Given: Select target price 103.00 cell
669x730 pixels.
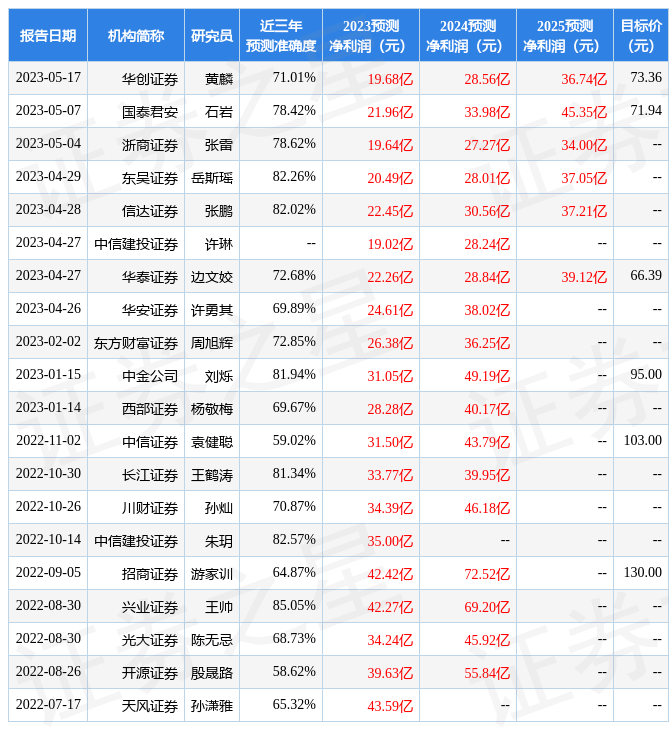Looking at the screenshot, I should pos(642,441).
